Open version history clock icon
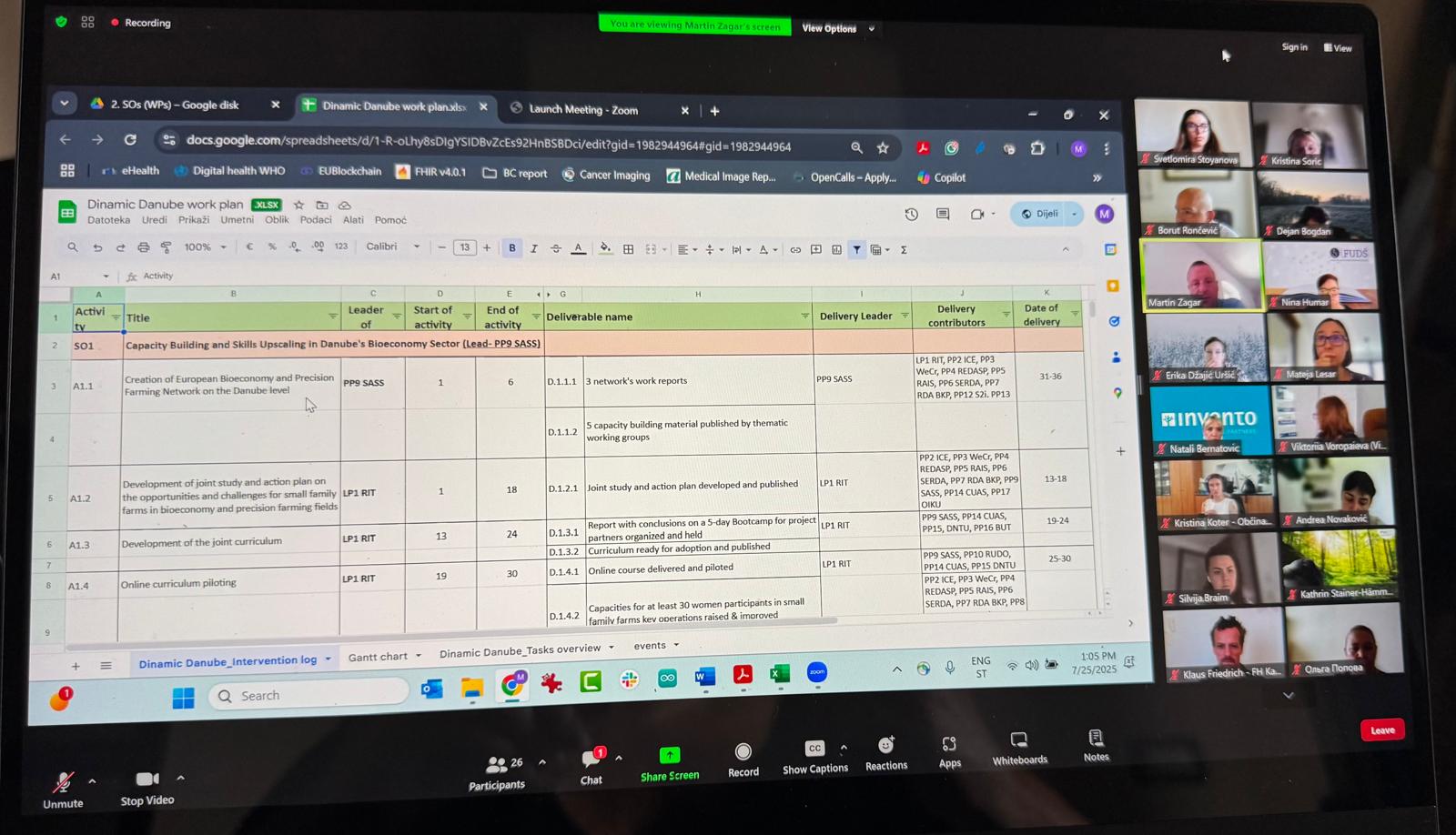The height and width of the screenshot is (835, 1456). click(x=911, y=215)
